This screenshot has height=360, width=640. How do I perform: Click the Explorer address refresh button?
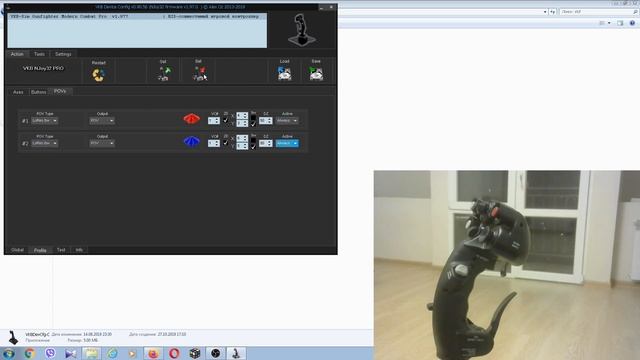[553, 12]
